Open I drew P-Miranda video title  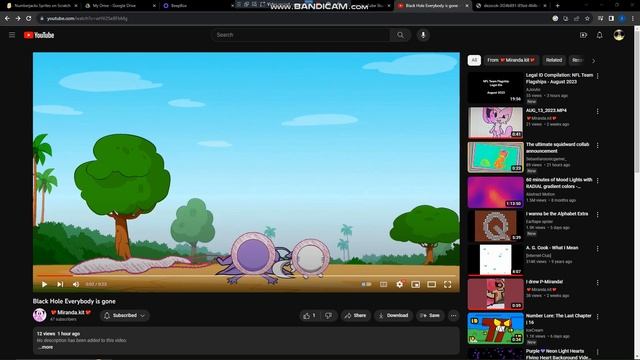[x=544, y=282]
